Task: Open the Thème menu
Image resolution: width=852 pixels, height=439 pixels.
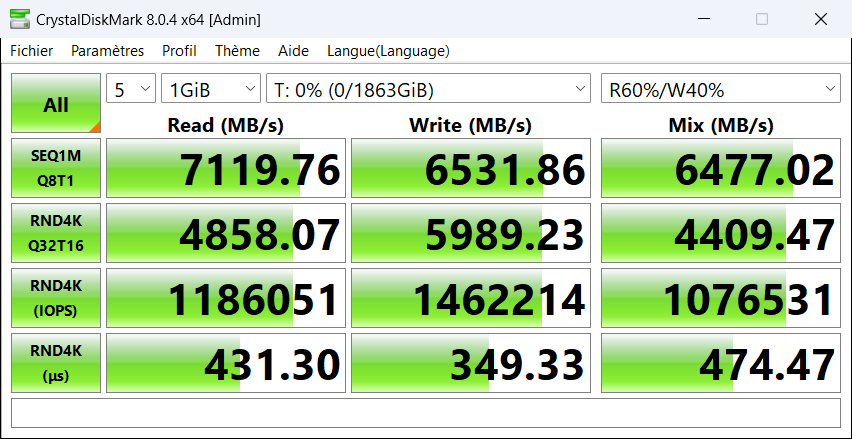Action: pos(237,51)
